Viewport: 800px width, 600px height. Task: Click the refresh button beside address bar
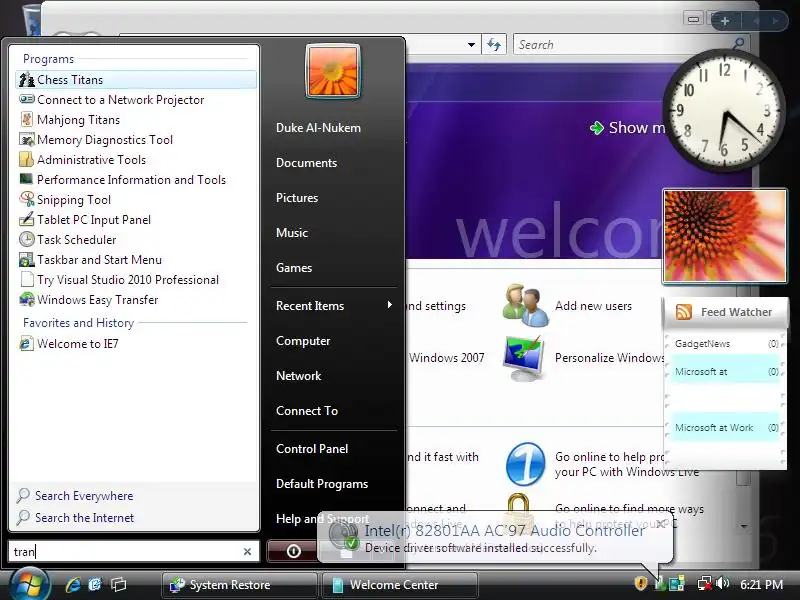[x=493, y=44]
